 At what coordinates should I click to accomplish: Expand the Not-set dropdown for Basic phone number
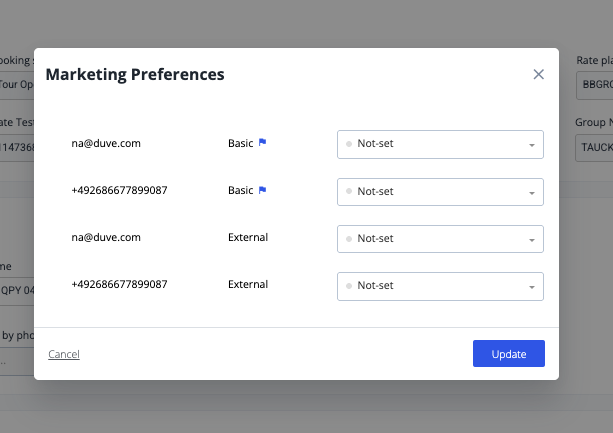[x=440, y=191]
